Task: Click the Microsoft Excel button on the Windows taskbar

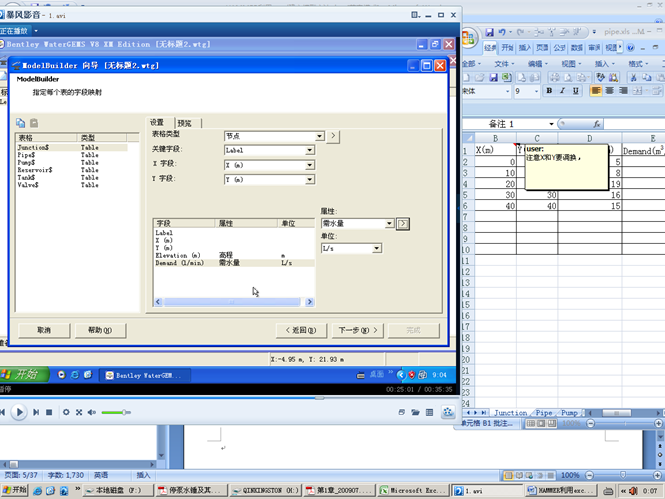Action: [414, 491]
